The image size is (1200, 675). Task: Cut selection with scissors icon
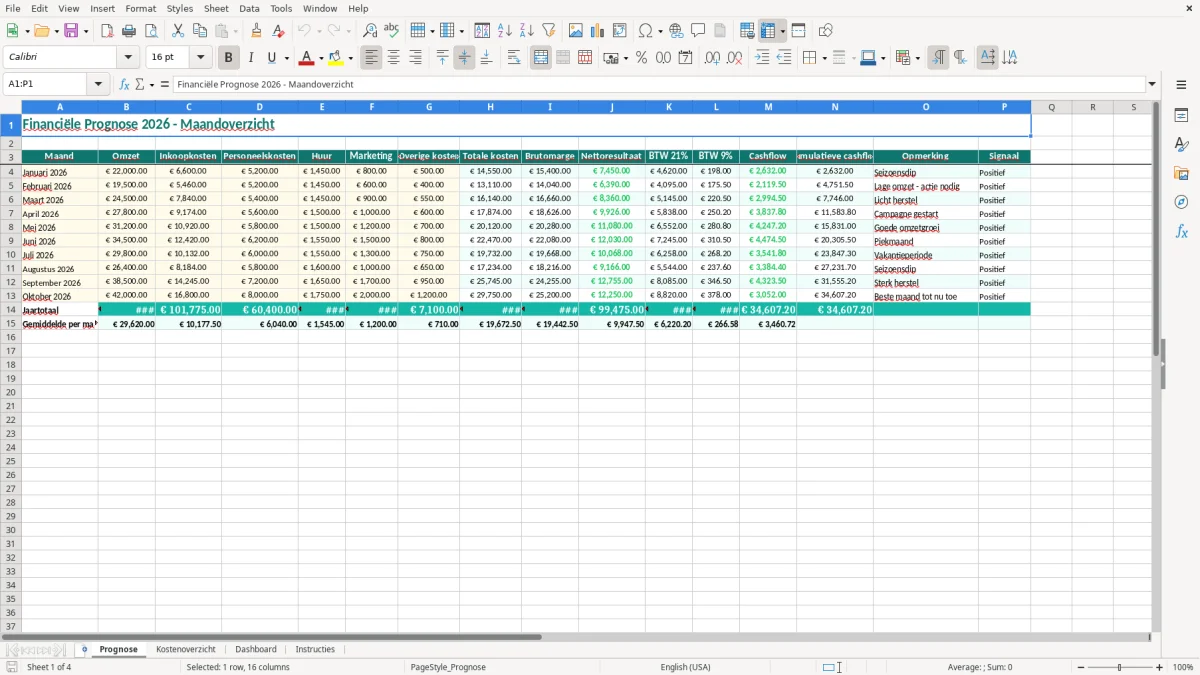point(177,31)
